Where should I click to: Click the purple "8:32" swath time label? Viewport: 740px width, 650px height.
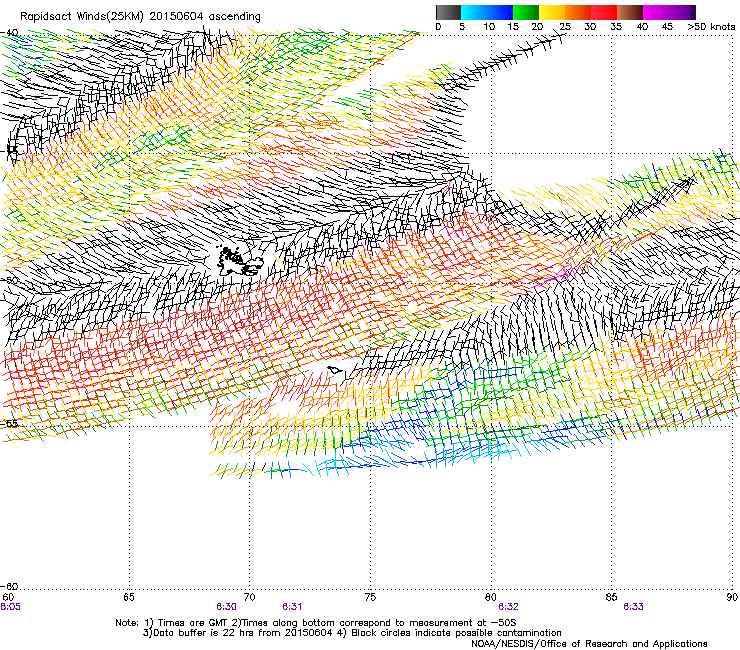(508, 607)
